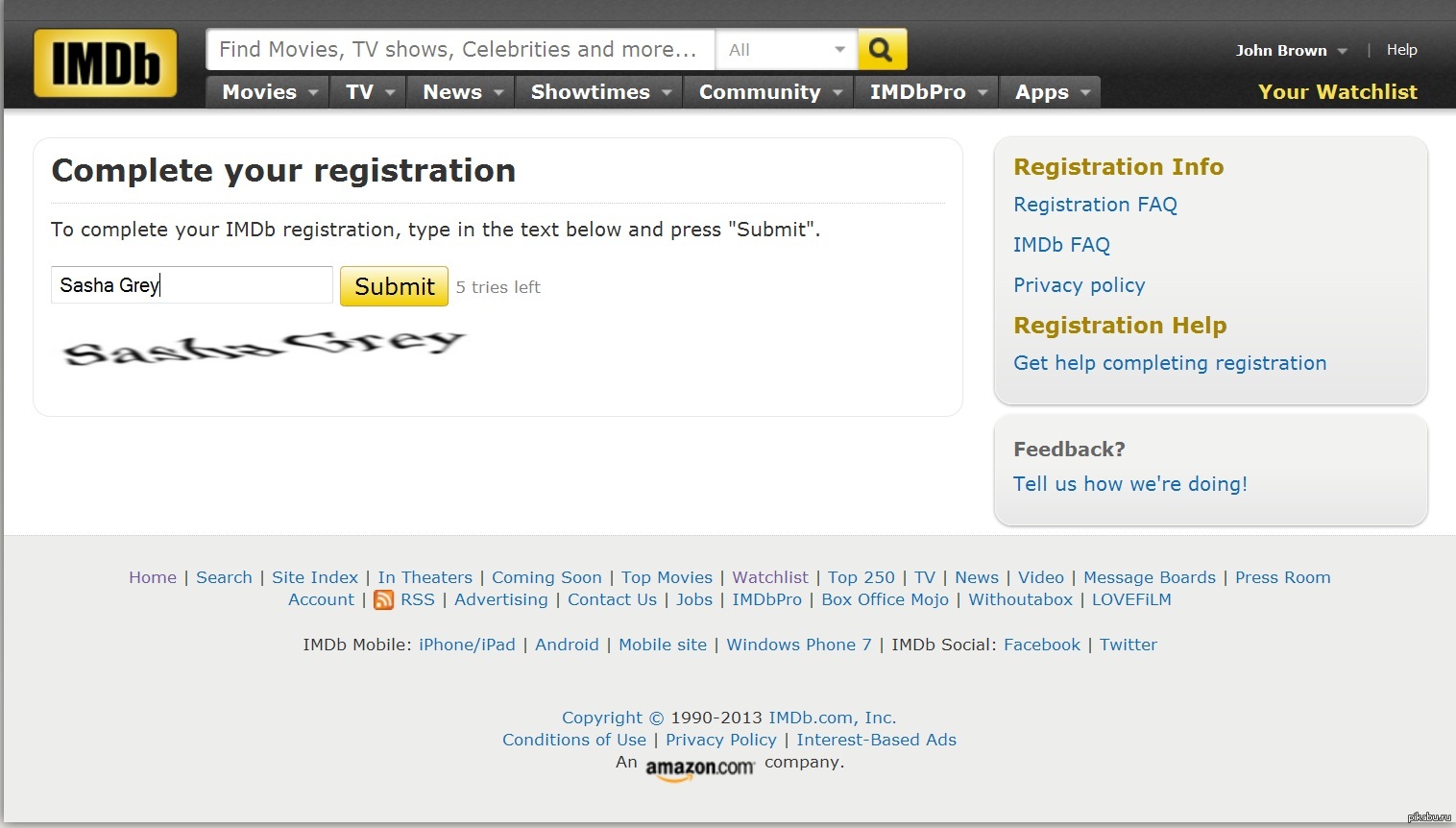Focus the Find Movies search box
1456x828 pixels.
pyautogui.click(x=459, y=50)
